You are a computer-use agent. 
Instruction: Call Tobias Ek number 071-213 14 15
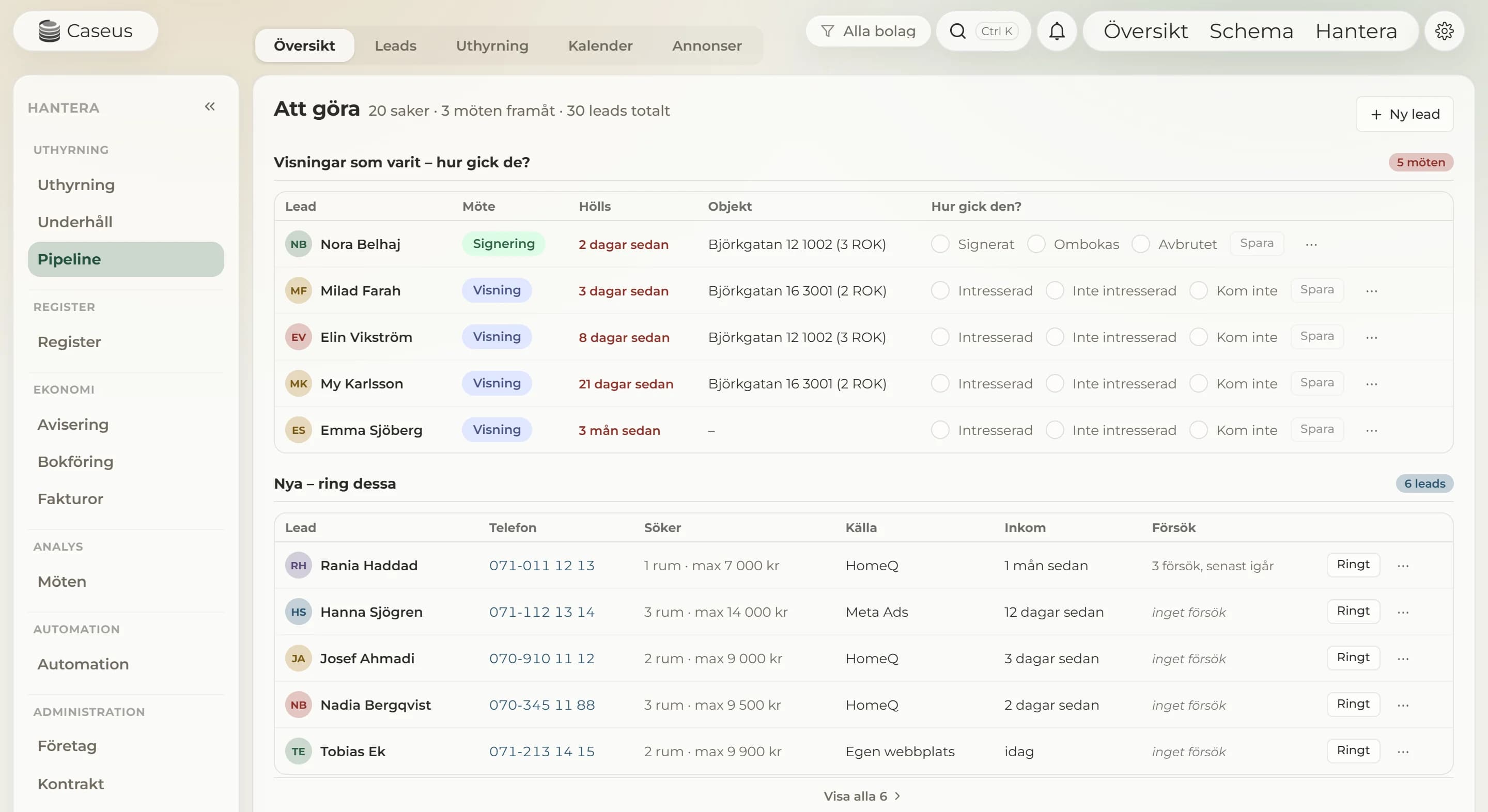(x=541, y=752)
